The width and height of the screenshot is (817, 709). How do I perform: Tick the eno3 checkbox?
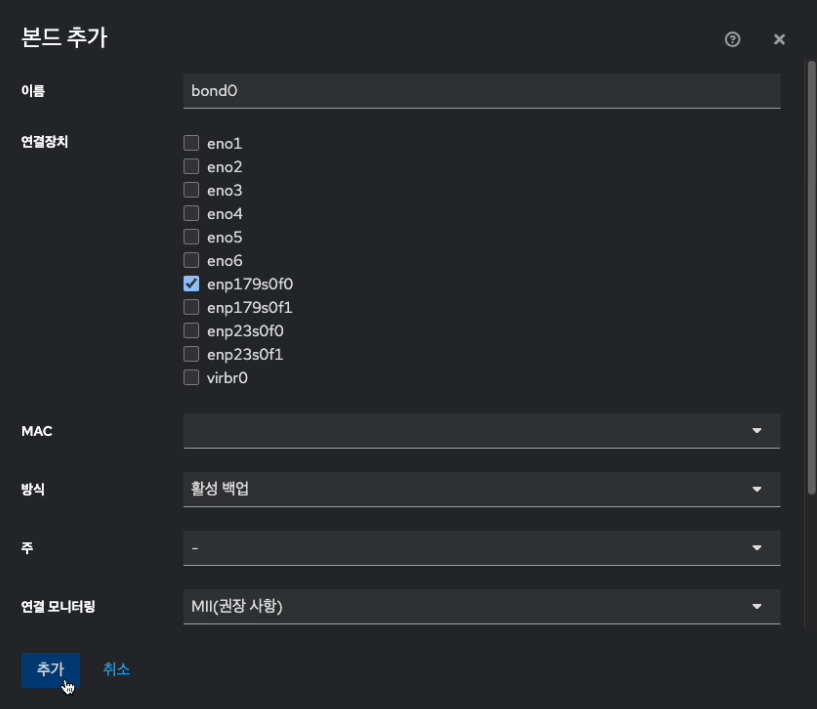coord(191,190)
